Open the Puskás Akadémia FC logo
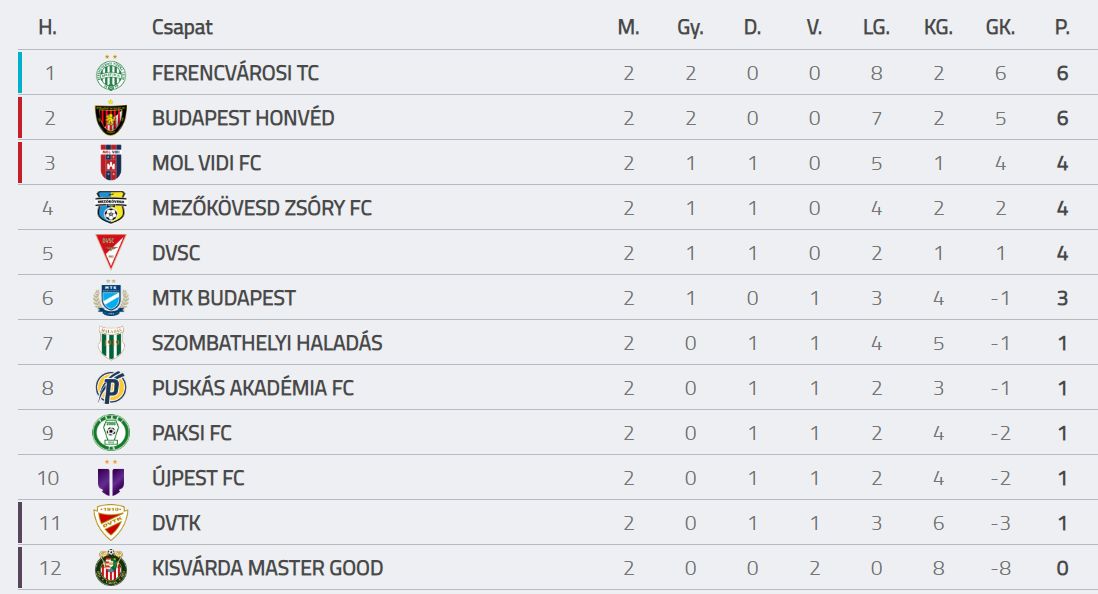The height and width of the screenshot is (594, 1098). (111, 387)
